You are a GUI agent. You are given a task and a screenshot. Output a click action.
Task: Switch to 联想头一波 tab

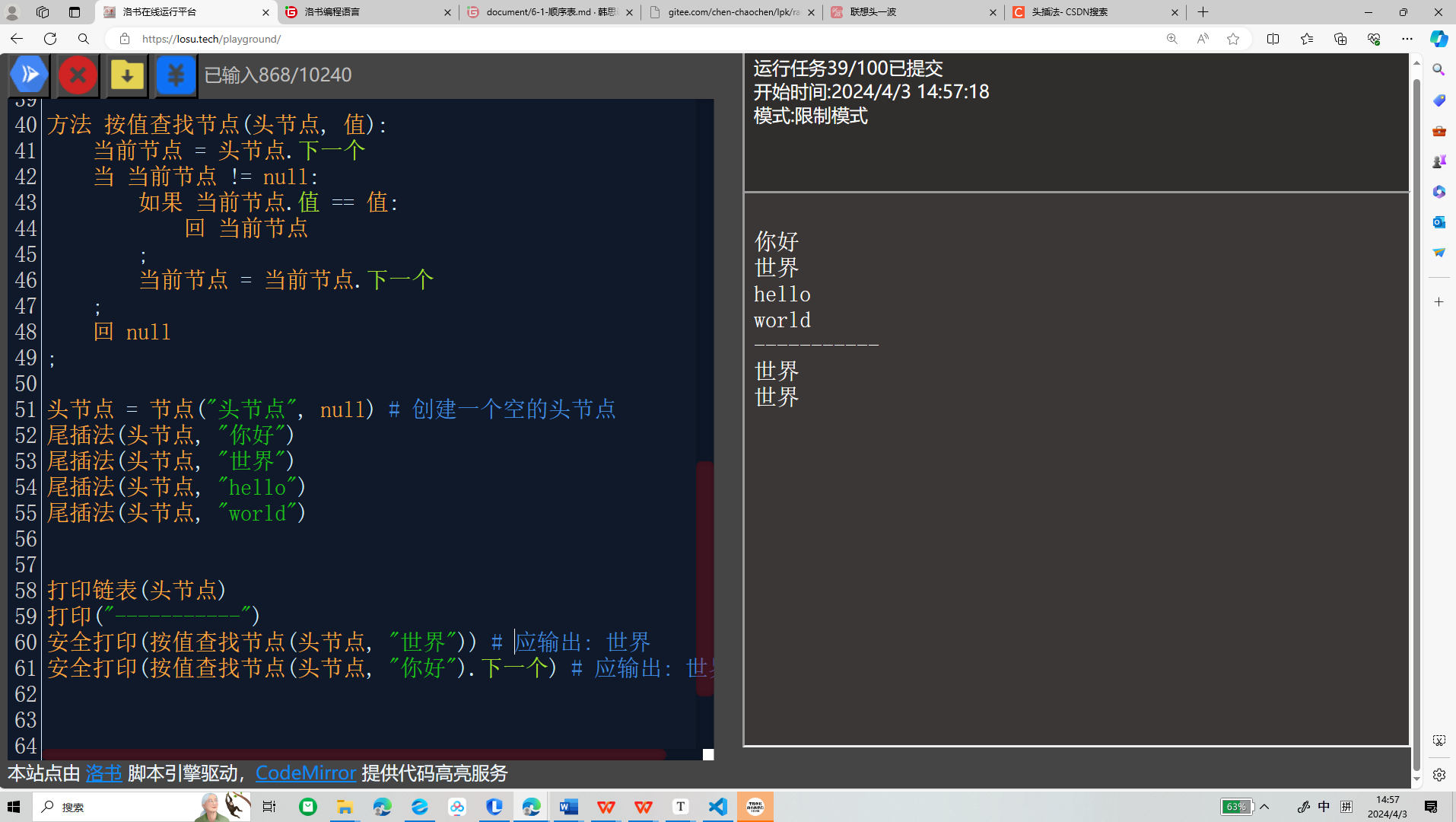coord(914,12)
